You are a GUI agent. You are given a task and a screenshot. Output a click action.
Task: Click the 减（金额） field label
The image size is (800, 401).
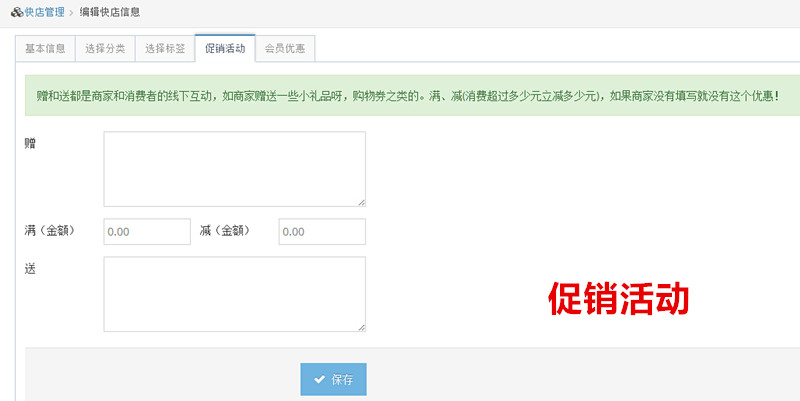(225, 231)
